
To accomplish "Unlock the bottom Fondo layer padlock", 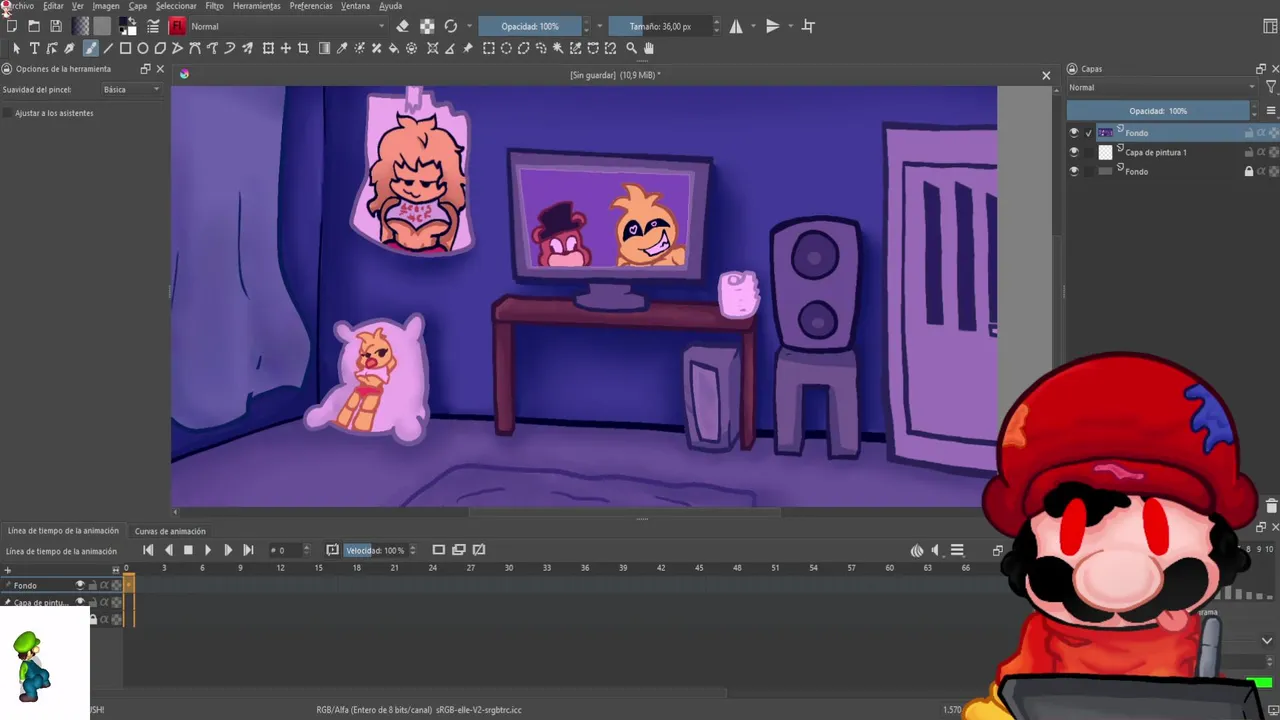I will coord(1249,171).
